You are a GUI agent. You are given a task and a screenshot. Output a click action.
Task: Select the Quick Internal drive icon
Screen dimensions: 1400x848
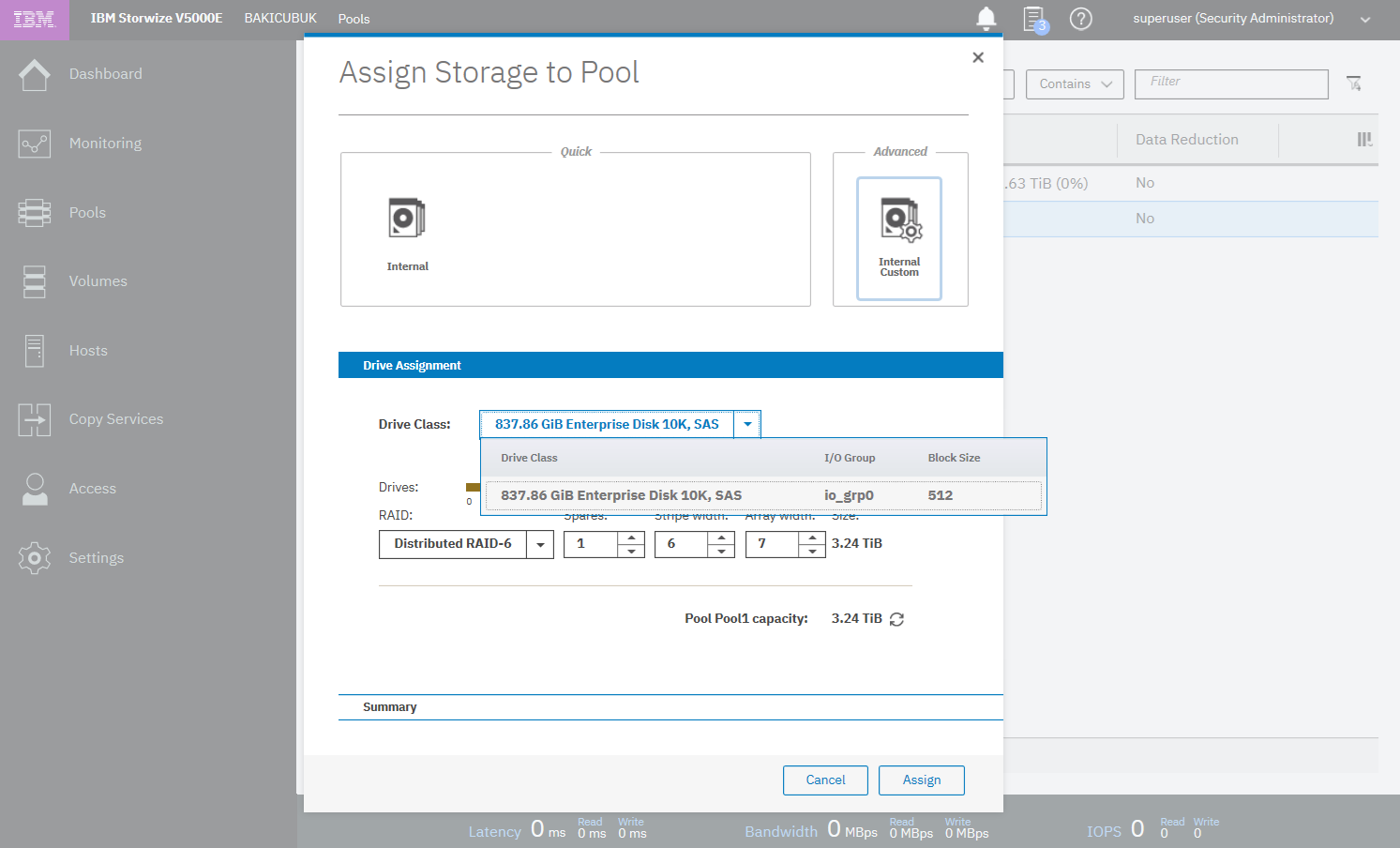pyautogui.click(x=407, y=219)
